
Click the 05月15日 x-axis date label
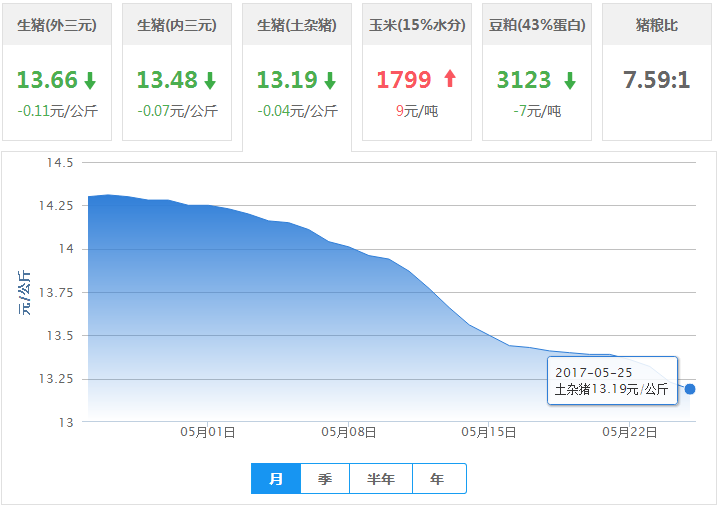pos(489,433)
